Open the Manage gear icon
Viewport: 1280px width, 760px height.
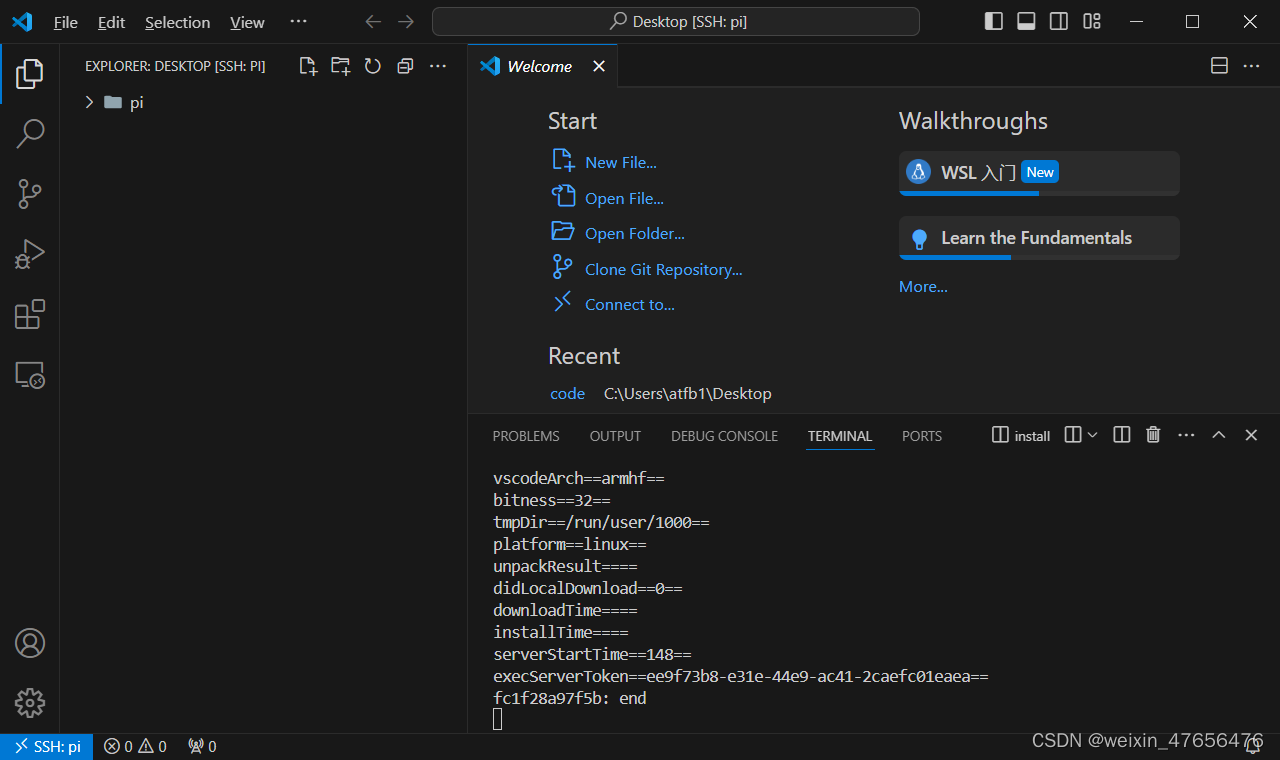point(30,702)
